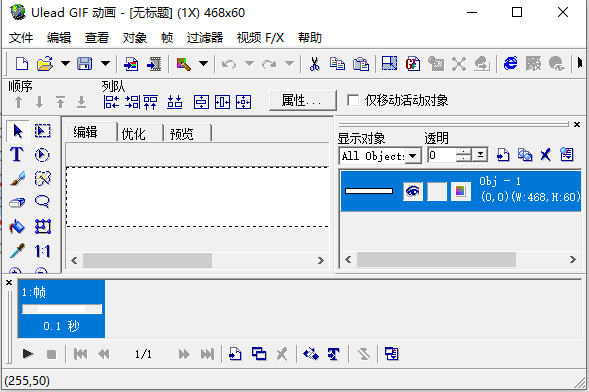Click the Cut scissors icon
The width and height of the screenshot is (589, 392).
click(314, 64)
